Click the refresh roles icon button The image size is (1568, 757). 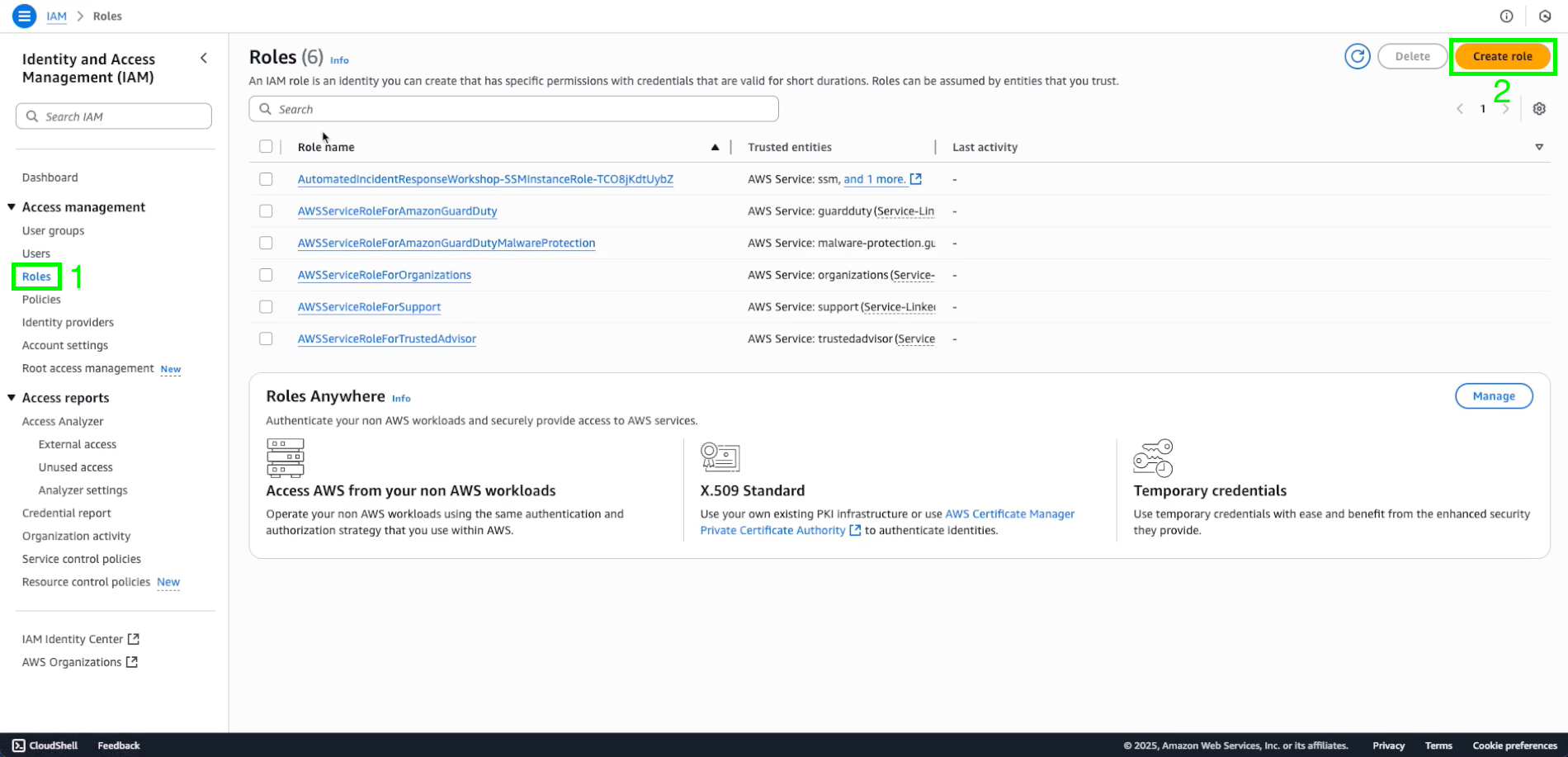[1358, 56]
